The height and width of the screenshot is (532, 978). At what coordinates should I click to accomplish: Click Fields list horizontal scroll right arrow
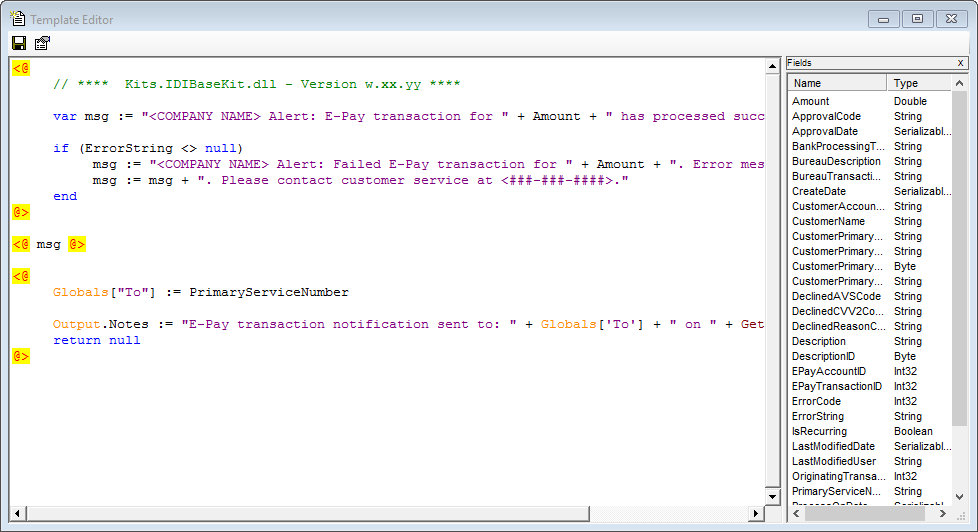tap(943, 513)
